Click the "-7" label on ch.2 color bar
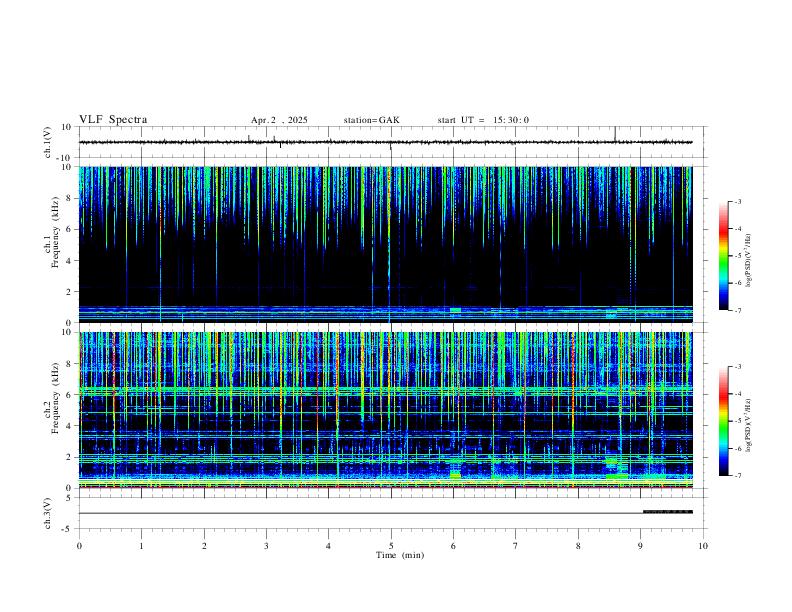The width and height of the screenshot is (792, 612). [737, 476]
